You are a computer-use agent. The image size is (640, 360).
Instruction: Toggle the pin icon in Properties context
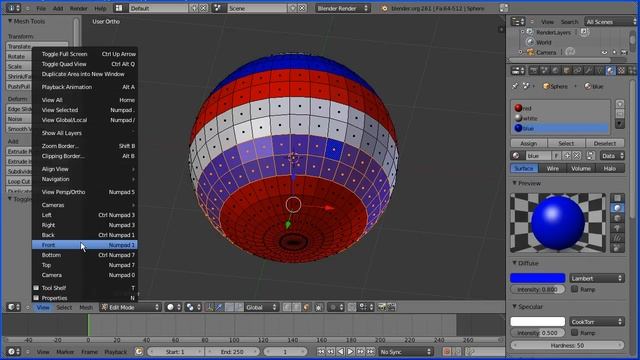(515, 86)
